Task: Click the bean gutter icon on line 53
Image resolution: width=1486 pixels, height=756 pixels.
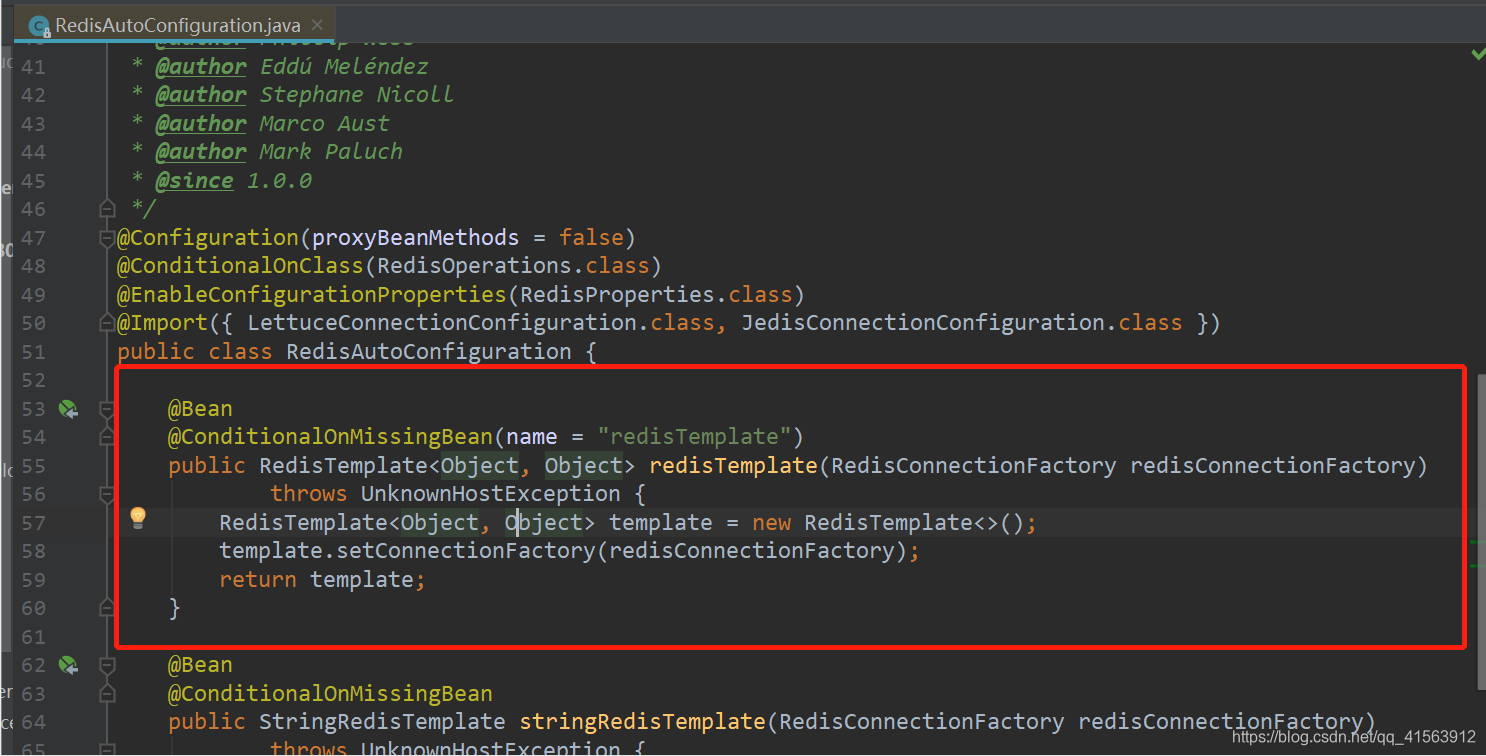Action: coord(68,409)
